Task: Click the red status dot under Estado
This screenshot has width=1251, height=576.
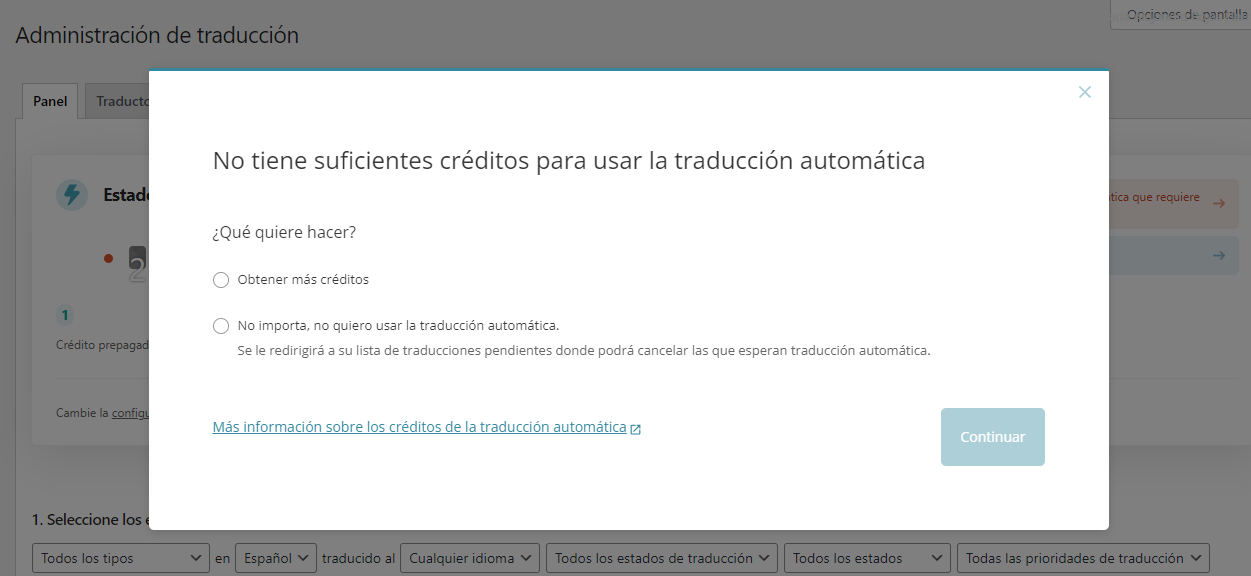Action: click(x=108, y=258)
